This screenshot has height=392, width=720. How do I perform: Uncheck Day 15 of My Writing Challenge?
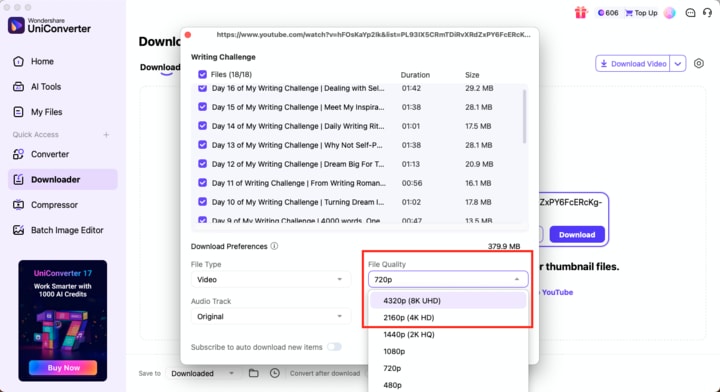coord(202,107)
